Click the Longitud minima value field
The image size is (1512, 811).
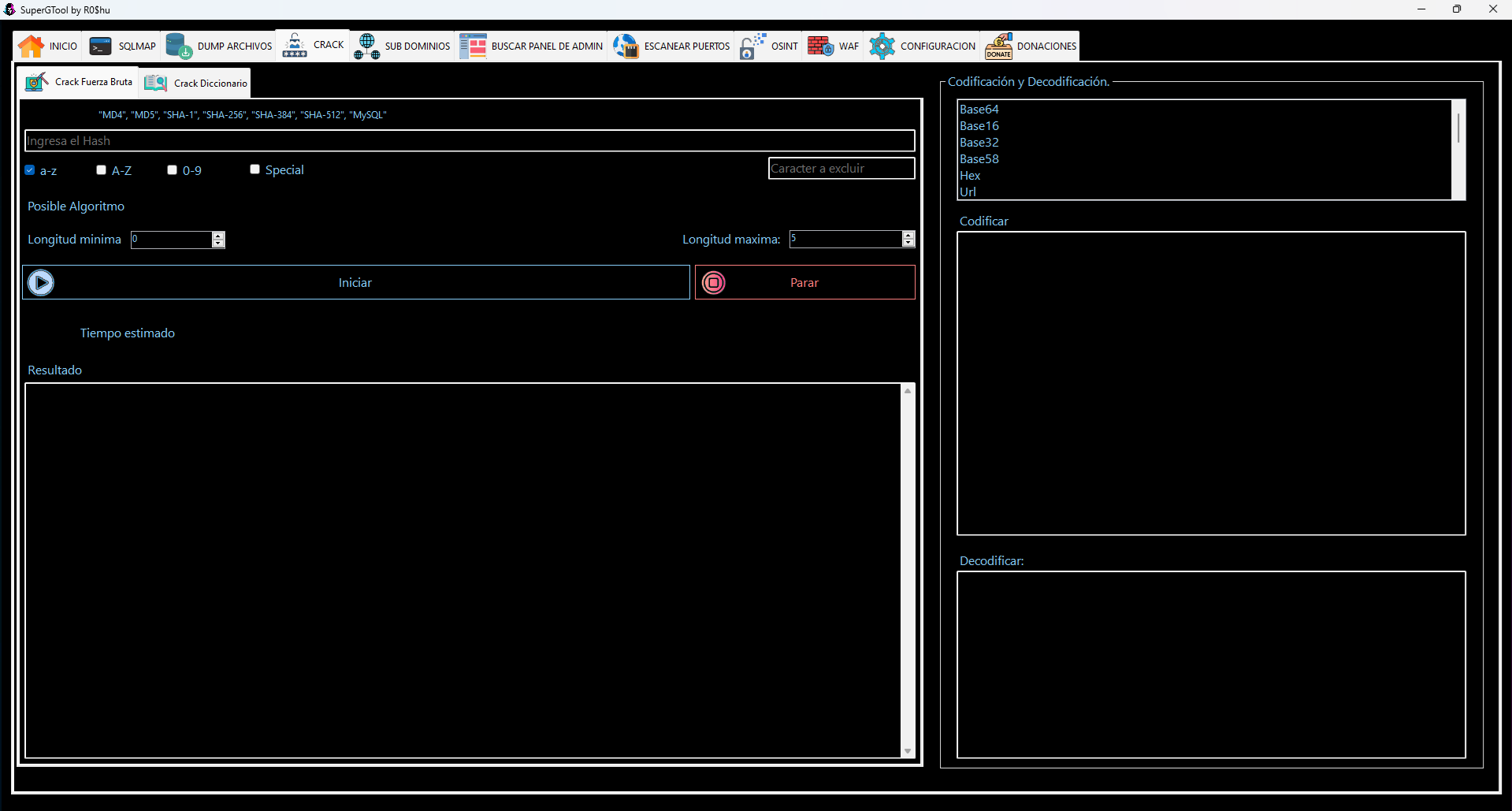tap(172, 240)
